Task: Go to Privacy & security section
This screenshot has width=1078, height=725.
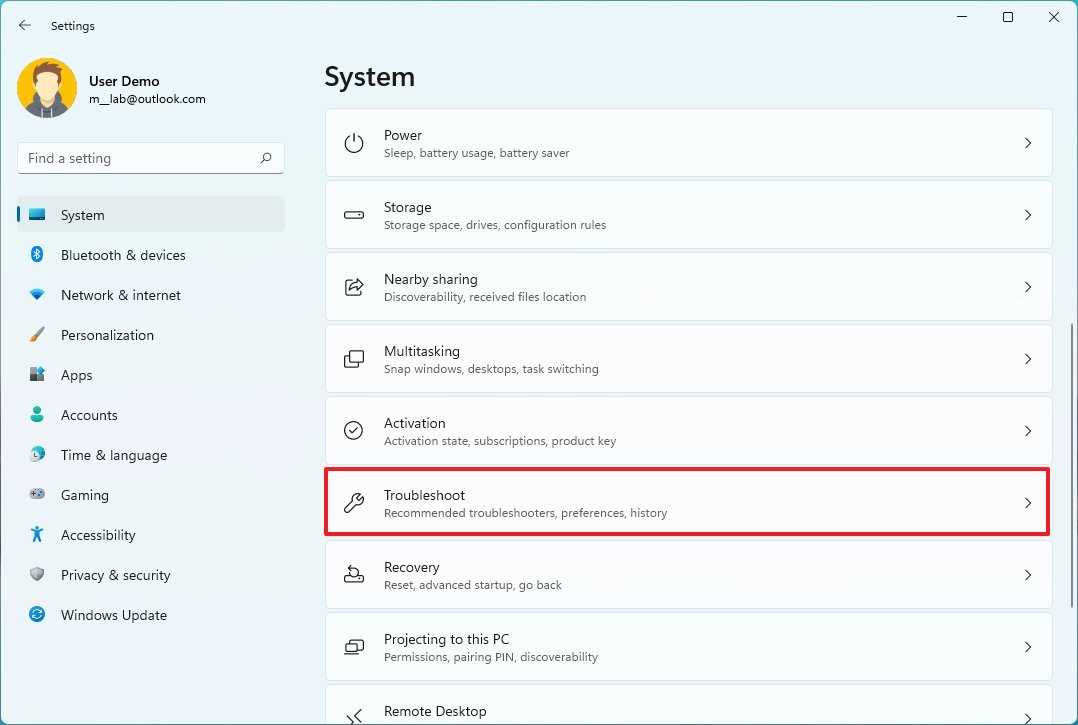Action: click(x=115, y=575)
